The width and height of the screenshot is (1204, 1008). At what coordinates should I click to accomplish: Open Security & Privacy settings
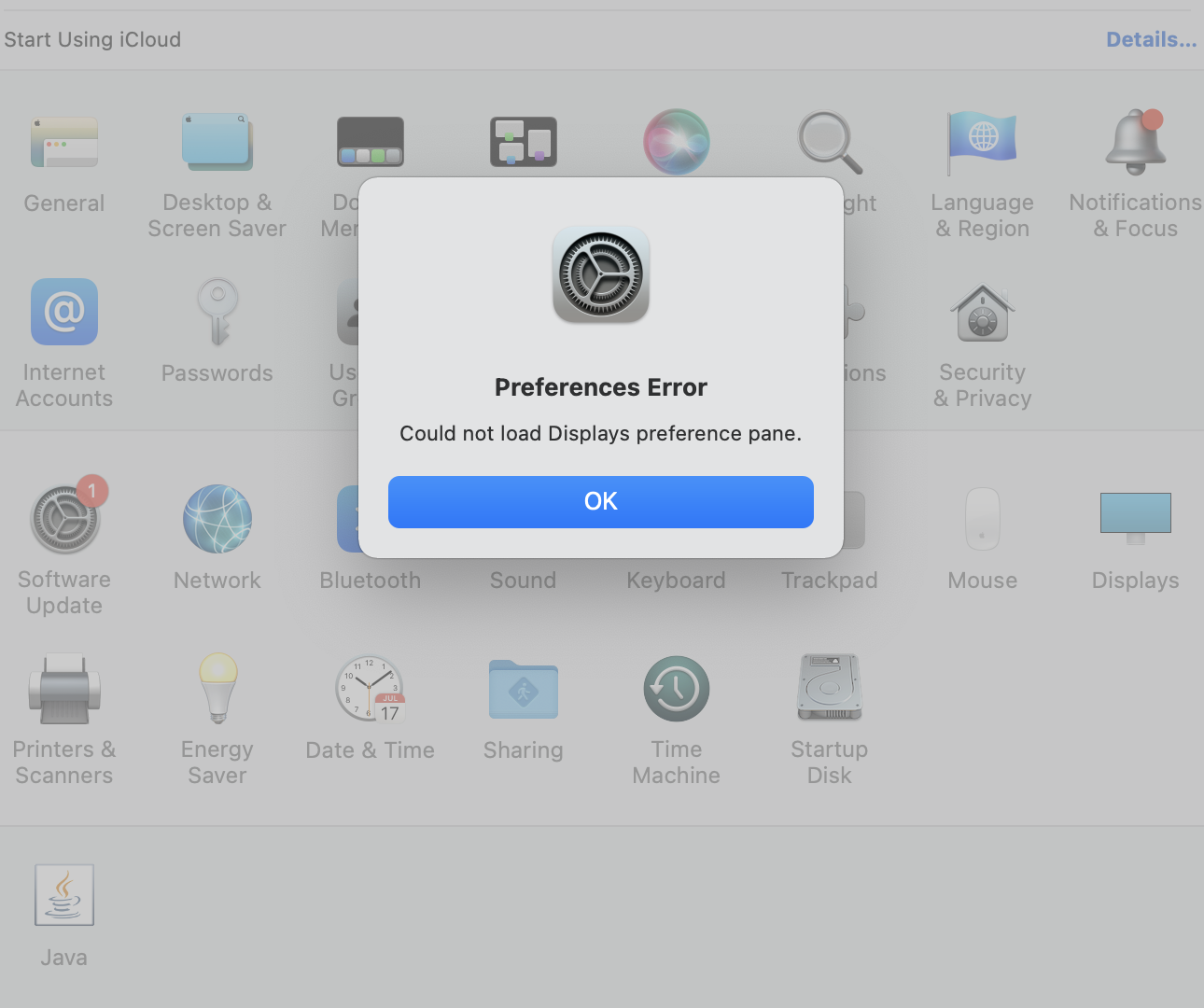(983, 312)
